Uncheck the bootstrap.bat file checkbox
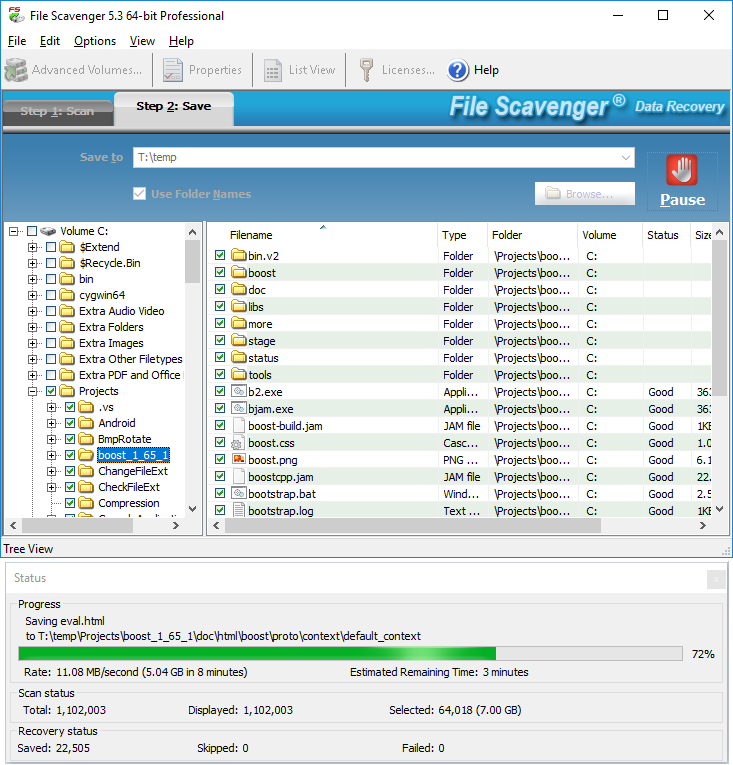The width and height of the screenshot is (733, 765). click(x=221, y=494)
